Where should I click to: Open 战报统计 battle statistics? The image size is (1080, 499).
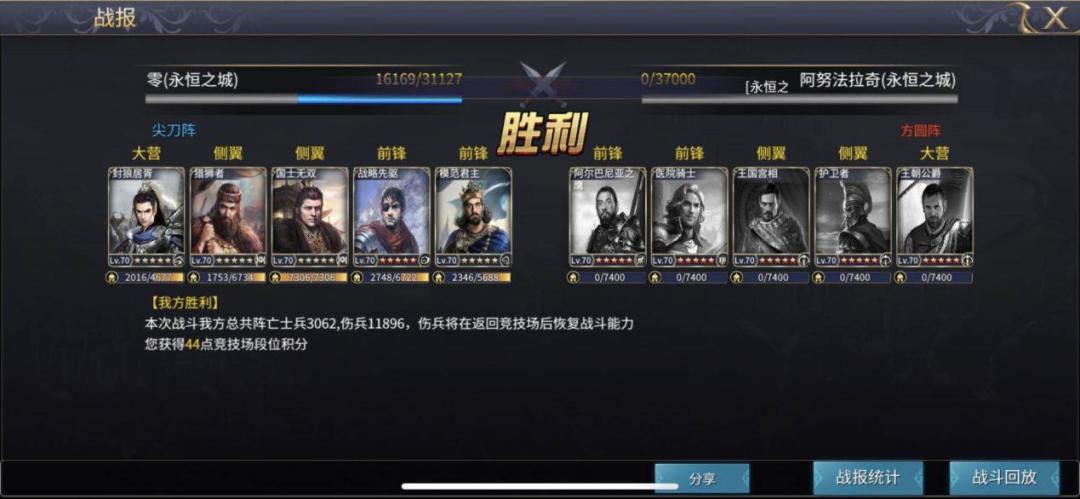(868, 478)
